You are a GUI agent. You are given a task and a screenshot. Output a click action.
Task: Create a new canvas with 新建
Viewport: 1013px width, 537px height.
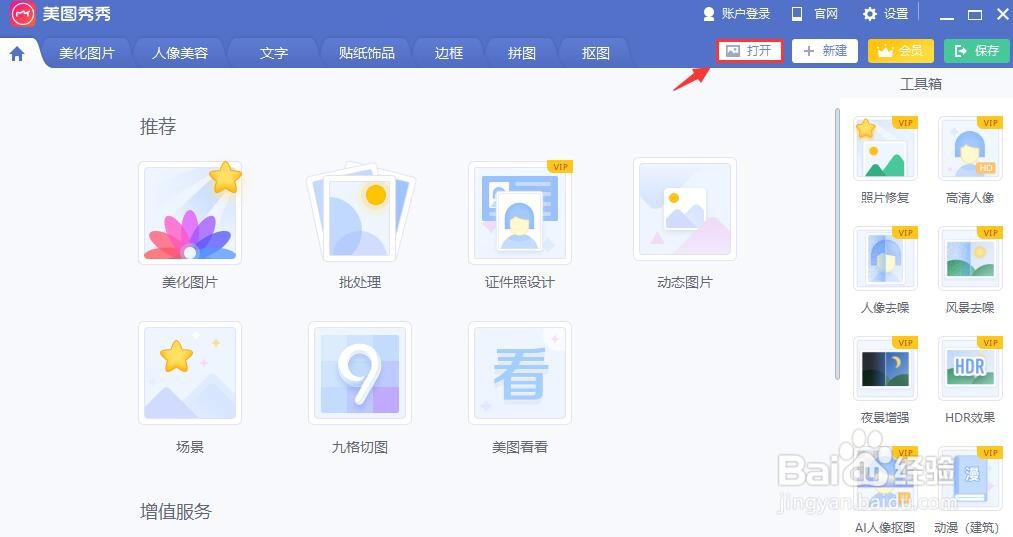coord(825,51)
